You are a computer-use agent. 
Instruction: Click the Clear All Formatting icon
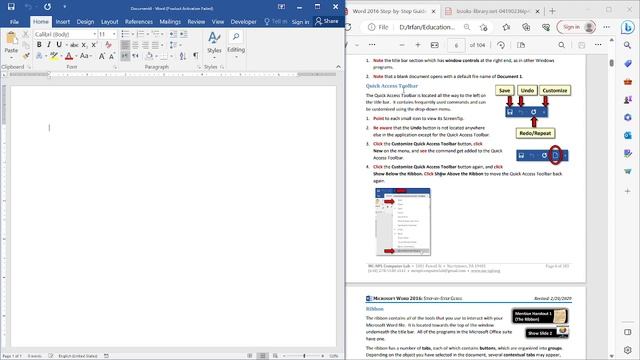(x=108, y=44)
